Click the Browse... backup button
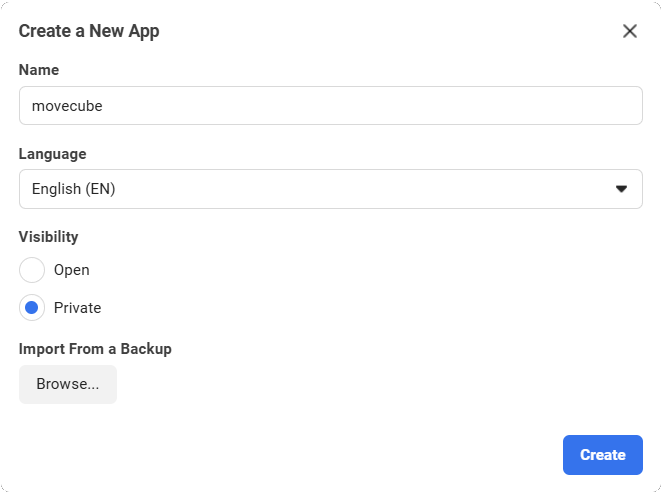This screenshot has height=494, width=663. pyautogui.click(x=68, y=385)
